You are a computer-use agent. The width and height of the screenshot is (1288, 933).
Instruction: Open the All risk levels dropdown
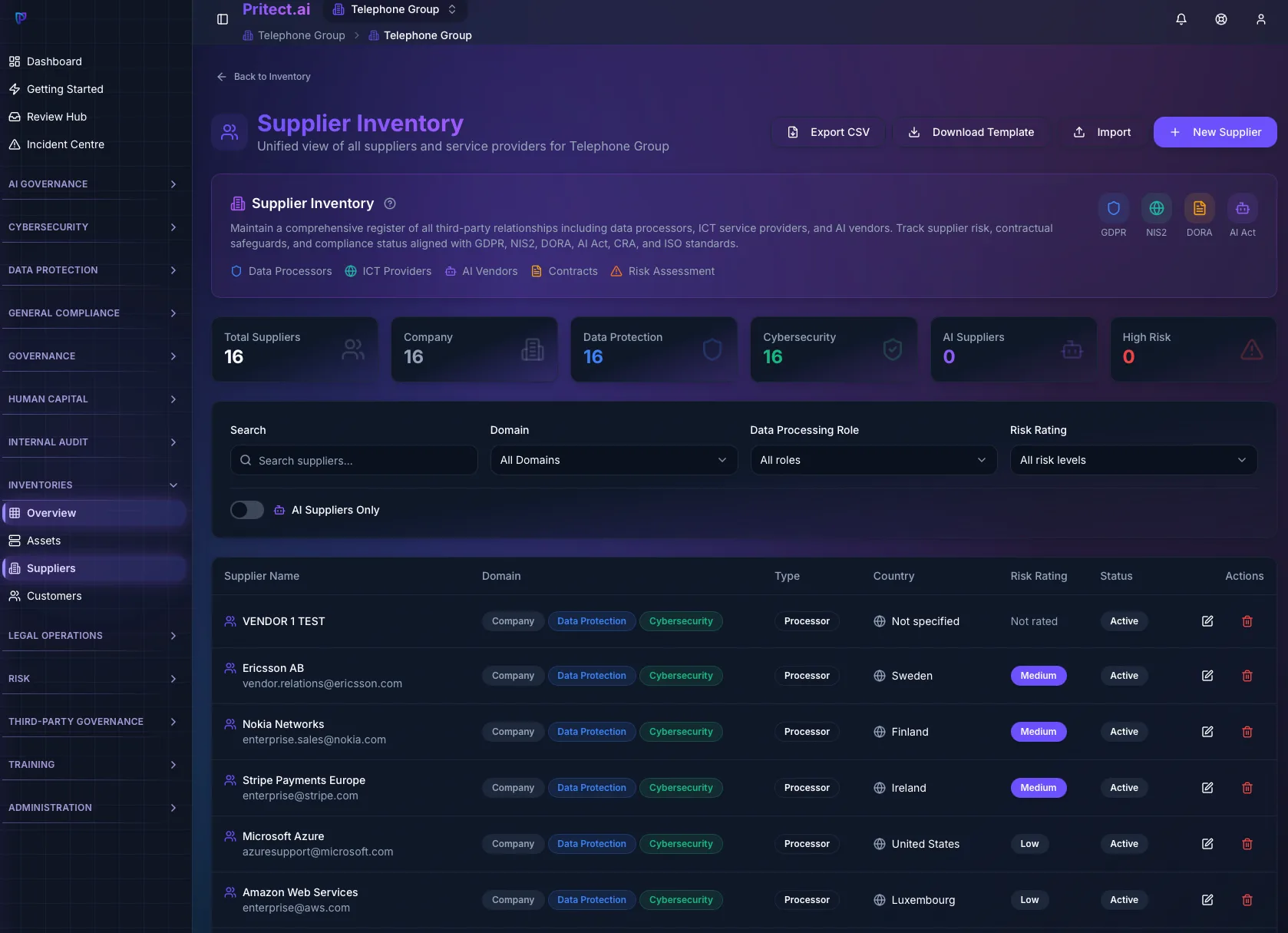[1134, 460]
